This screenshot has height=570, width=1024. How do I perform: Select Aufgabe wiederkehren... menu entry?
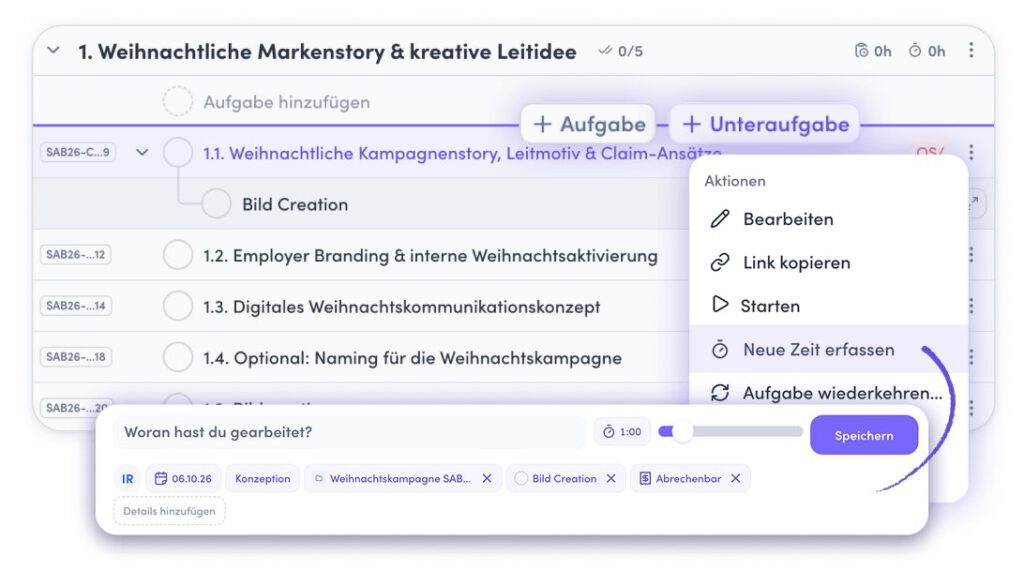pos(828,392)
